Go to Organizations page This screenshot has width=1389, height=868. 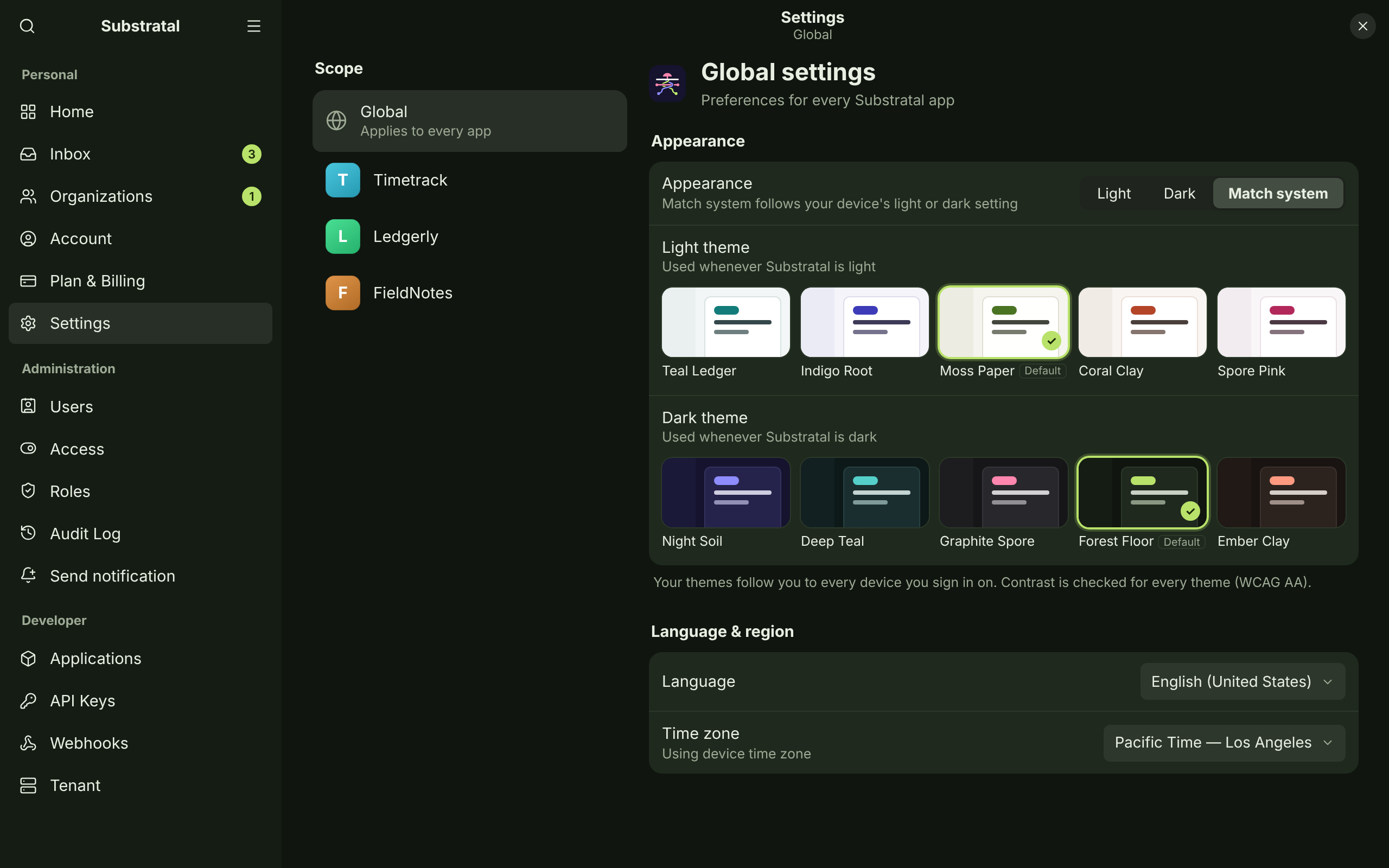click(x=141, y=196)
